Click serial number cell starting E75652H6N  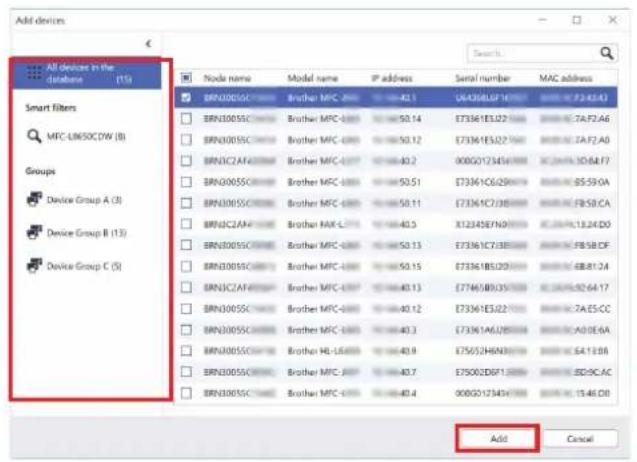coord(491,351)
